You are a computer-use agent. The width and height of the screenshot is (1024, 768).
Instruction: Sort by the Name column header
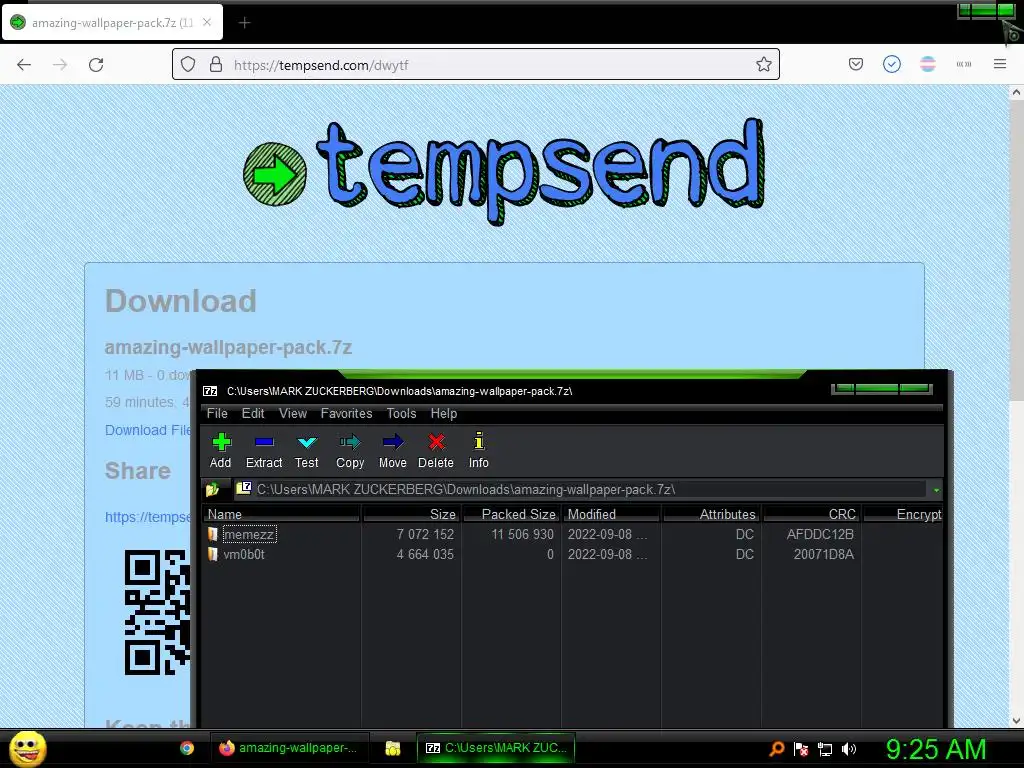click(281, 514)
